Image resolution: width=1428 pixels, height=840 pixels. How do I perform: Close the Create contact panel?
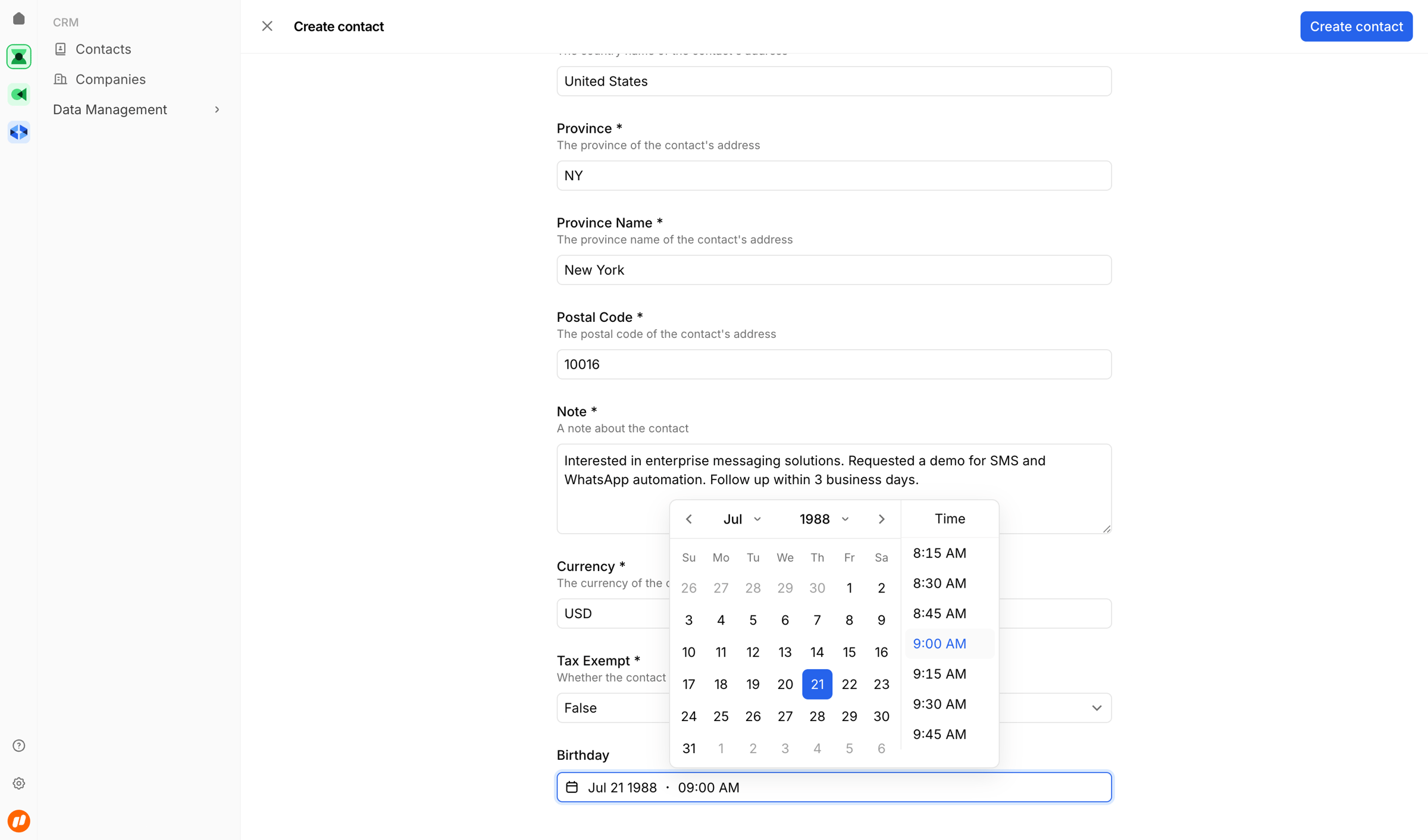point(267,26)
